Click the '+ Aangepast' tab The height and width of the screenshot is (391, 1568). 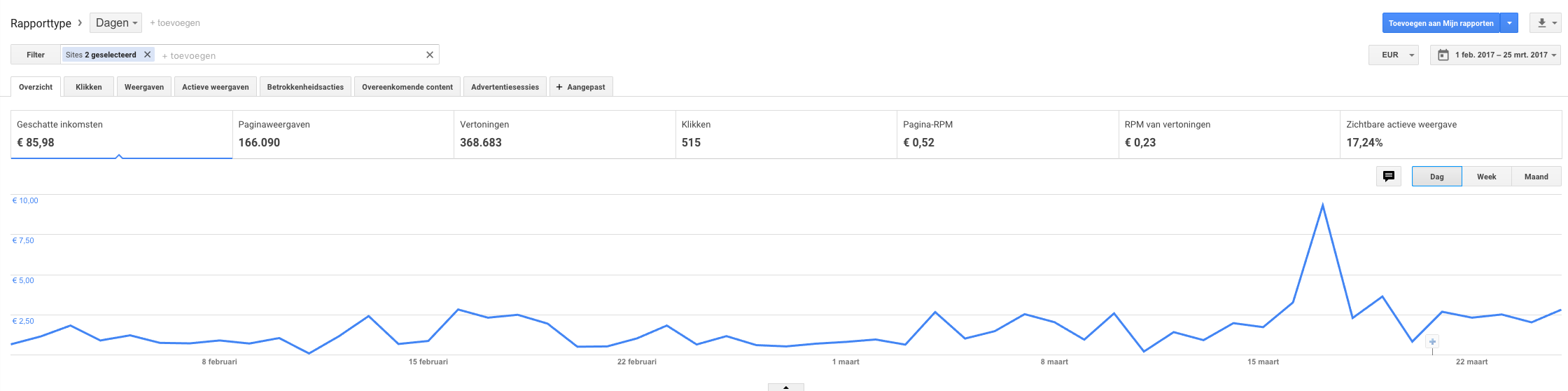pyautogui.click(x=581, y=87)
